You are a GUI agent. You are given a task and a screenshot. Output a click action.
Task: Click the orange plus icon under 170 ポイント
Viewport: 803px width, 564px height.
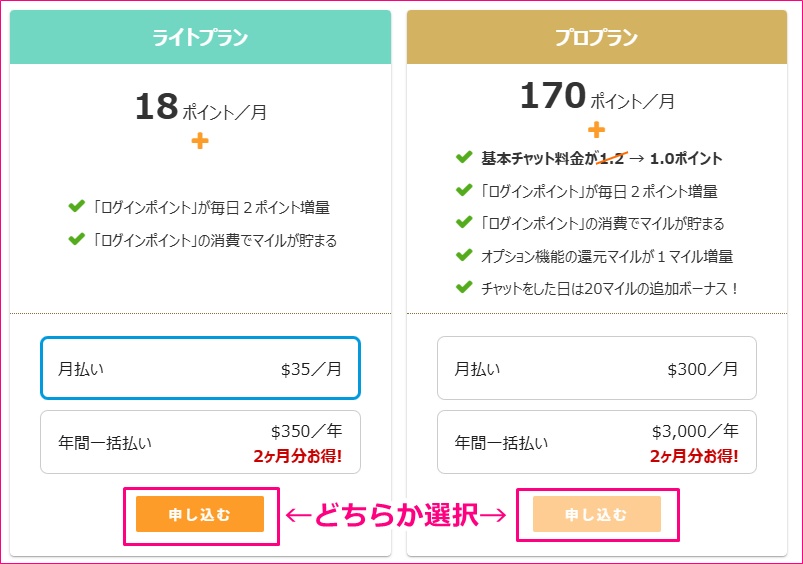click(x=597, y=130)
